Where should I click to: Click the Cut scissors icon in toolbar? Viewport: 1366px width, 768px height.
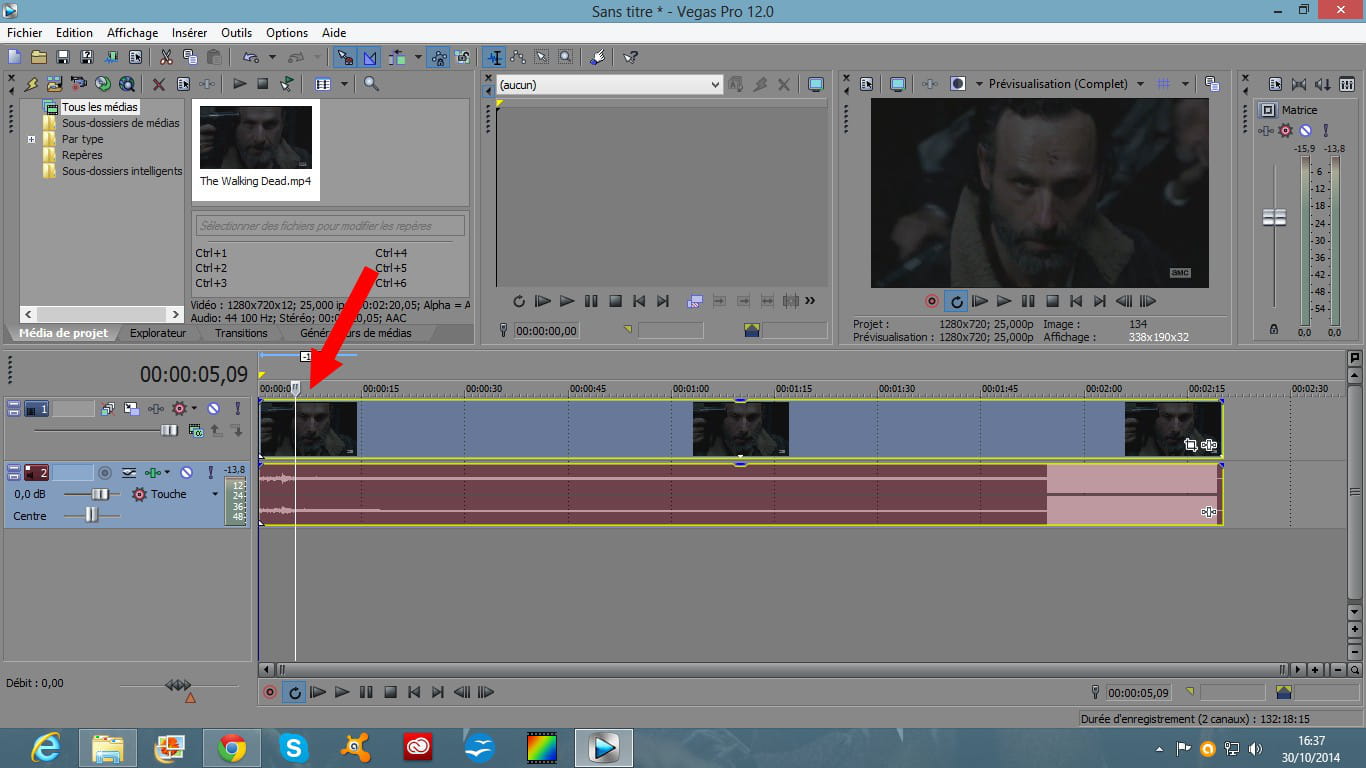(x=166, y=57)
